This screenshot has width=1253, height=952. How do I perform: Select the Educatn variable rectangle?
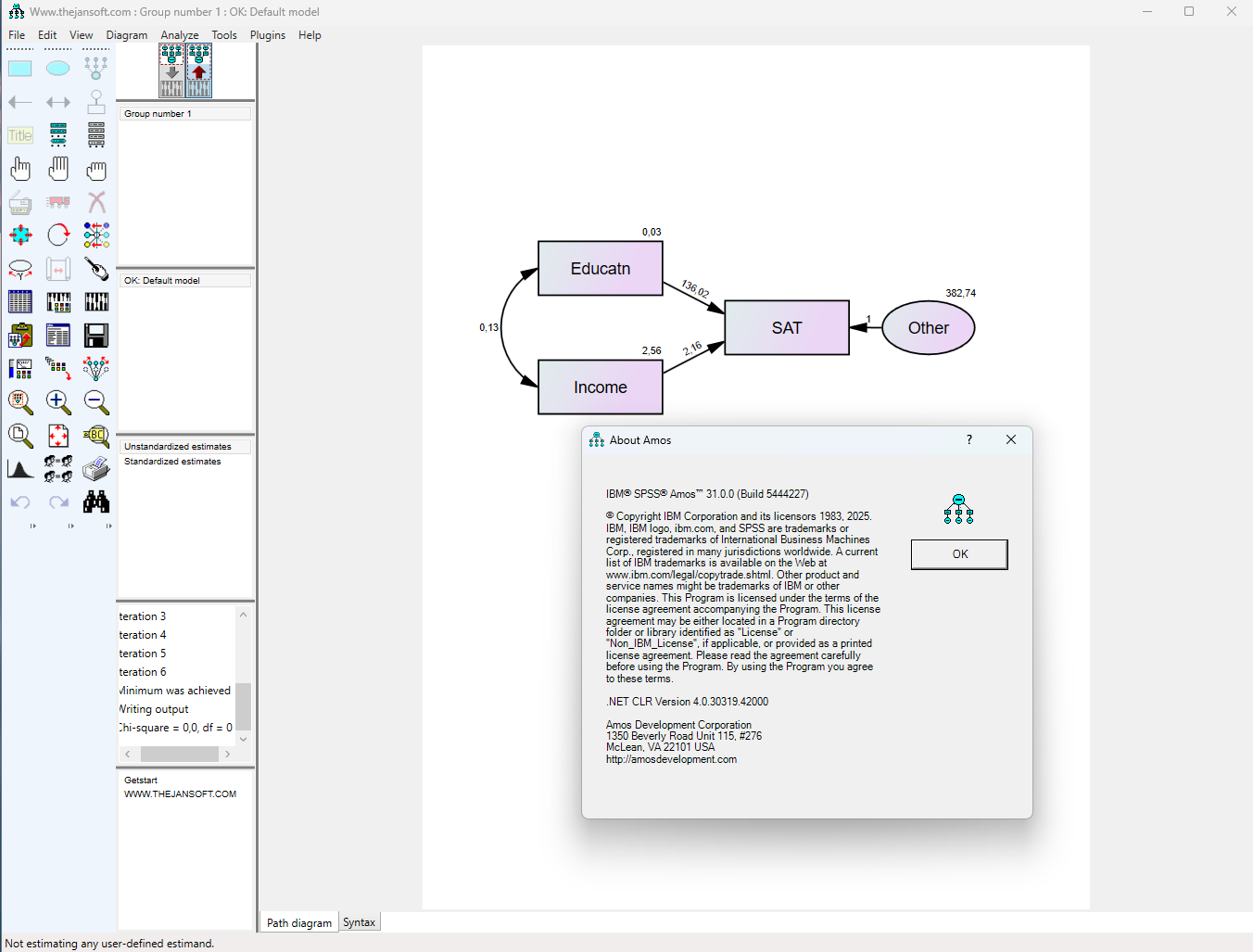pyautogui.click(x=601, y=269)
